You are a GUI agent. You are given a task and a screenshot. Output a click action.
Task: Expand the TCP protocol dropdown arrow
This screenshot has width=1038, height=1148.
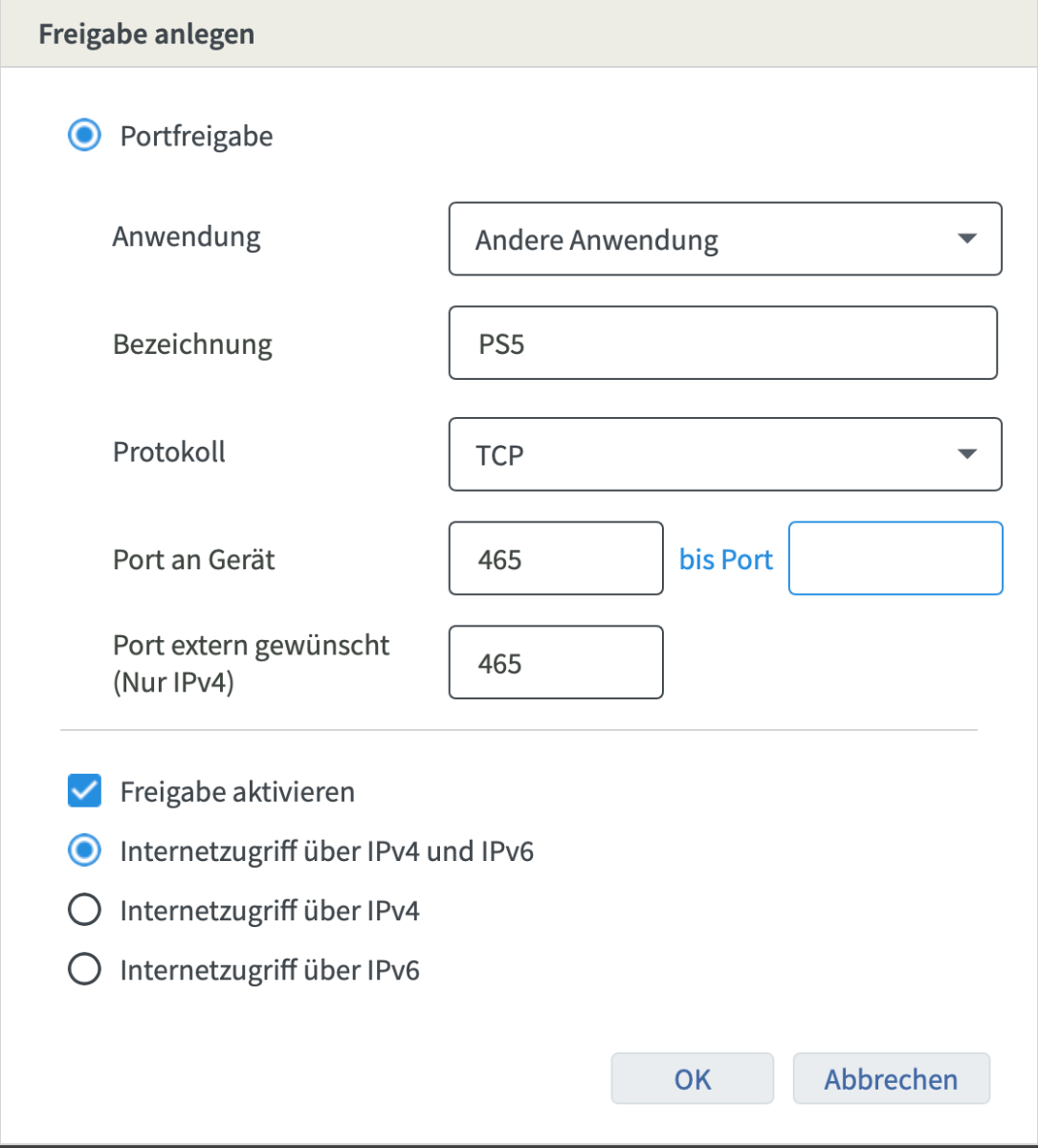[966, 454]
